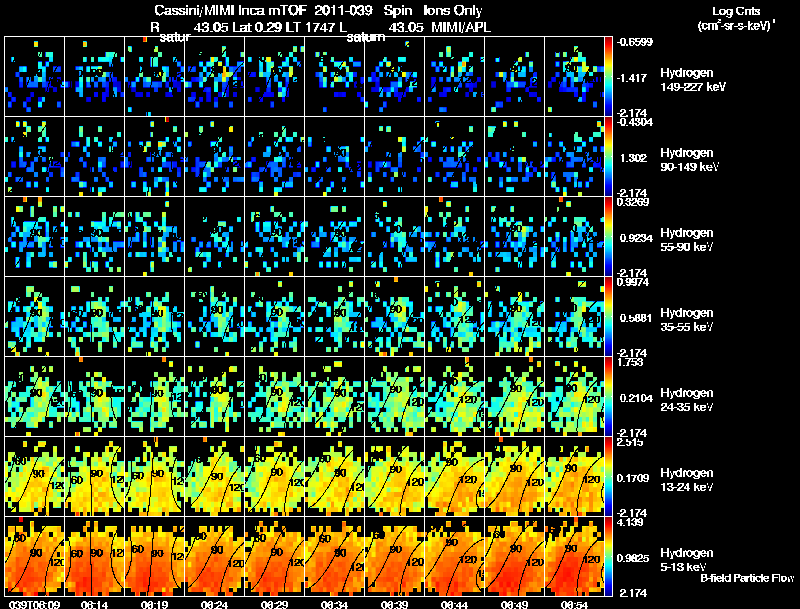The width and height of the screenshot is (800, 609).
Task: Open the 06:14 panel in Hydrogen 5-13 keV row
Action: [x=94, y=556]
